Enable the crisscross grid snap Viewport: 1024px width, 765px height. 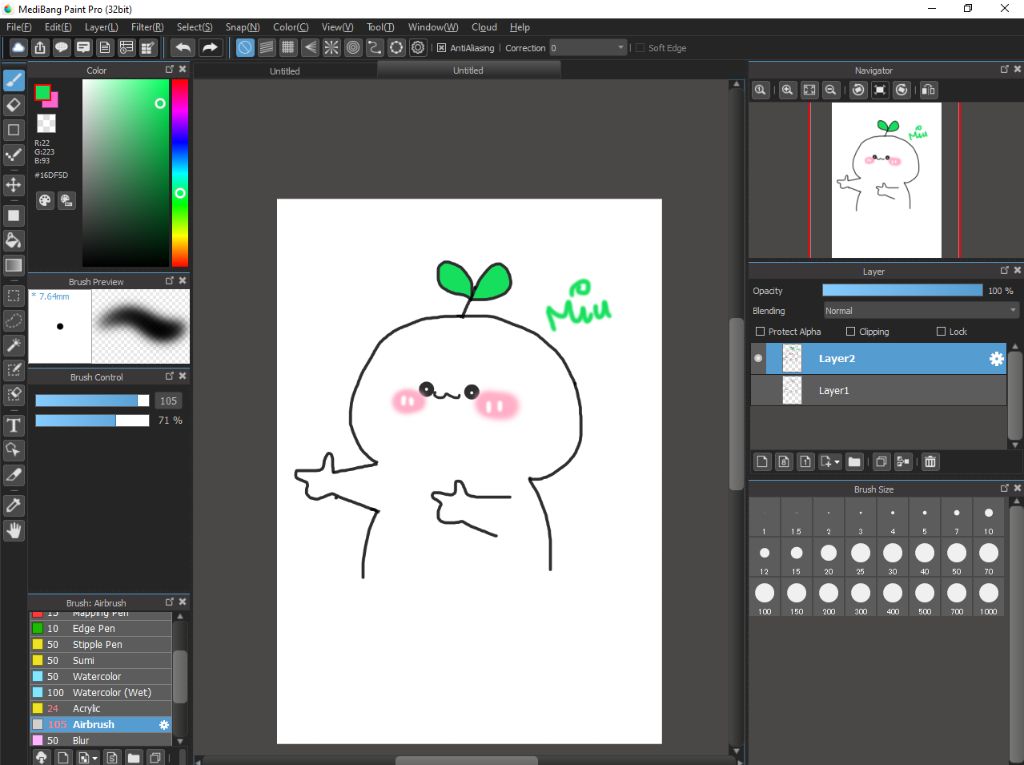(x=288, y=48)
